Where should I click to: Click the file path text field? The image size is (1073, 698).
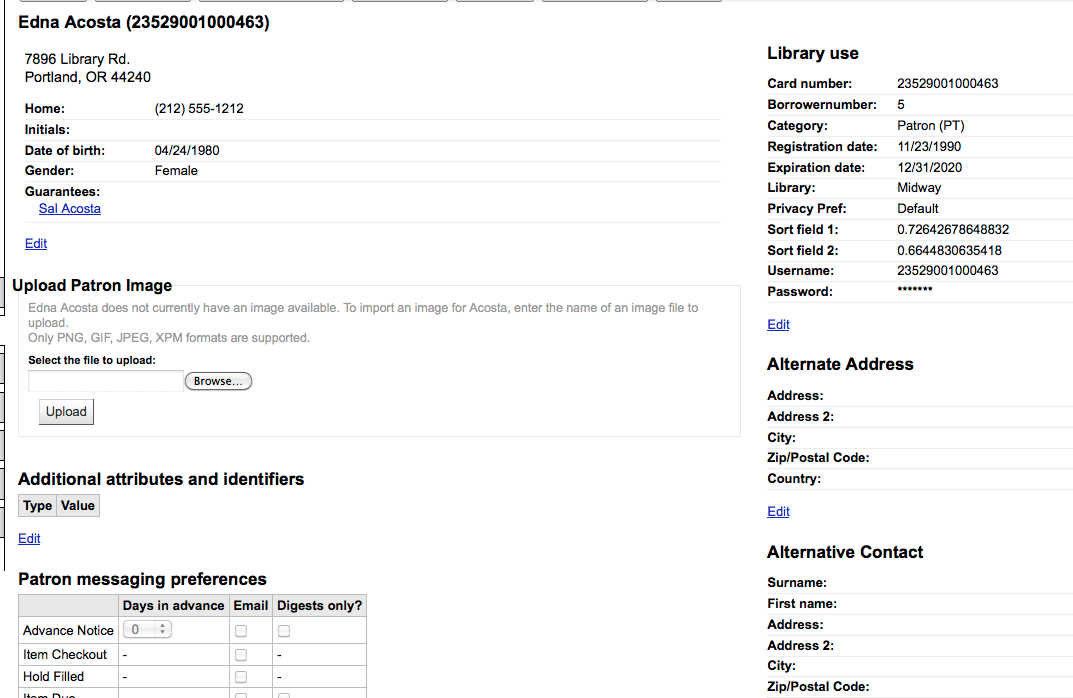[105, 381]
